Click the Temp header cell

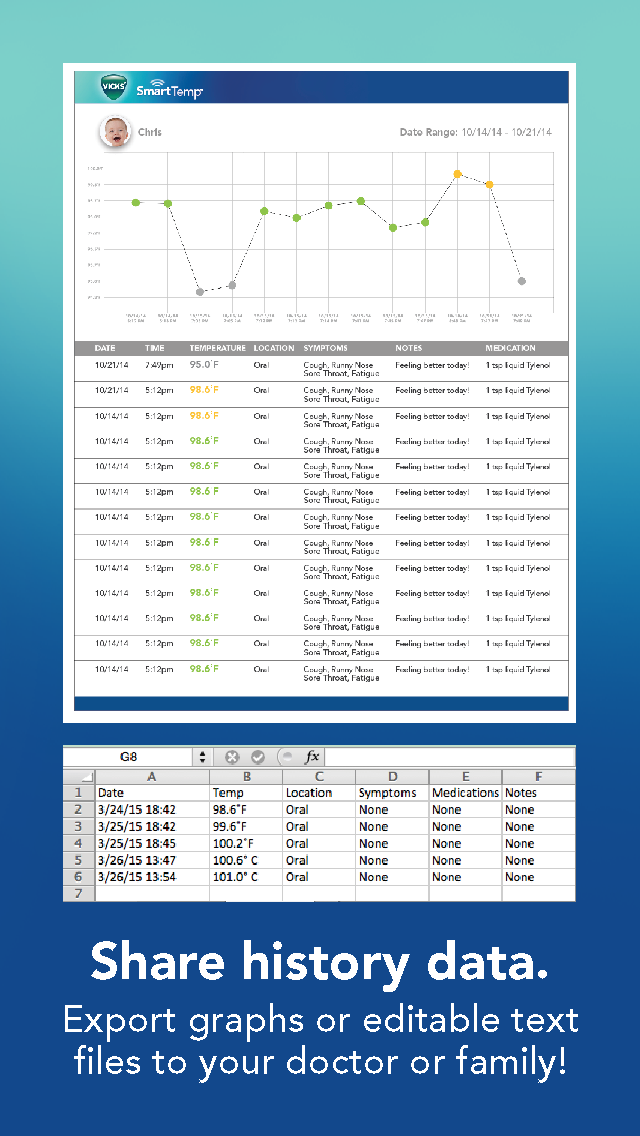pos(246,793)
